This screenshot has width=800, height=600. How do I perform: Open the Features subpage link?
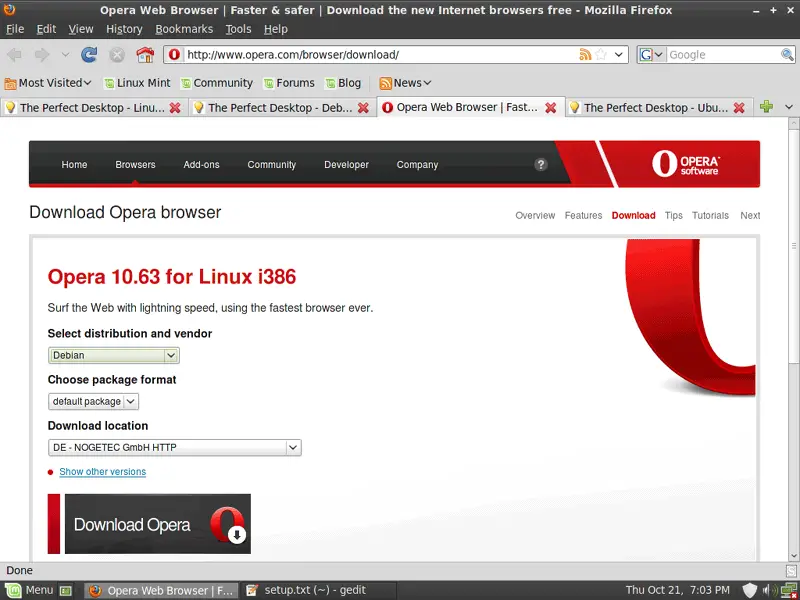583,215
